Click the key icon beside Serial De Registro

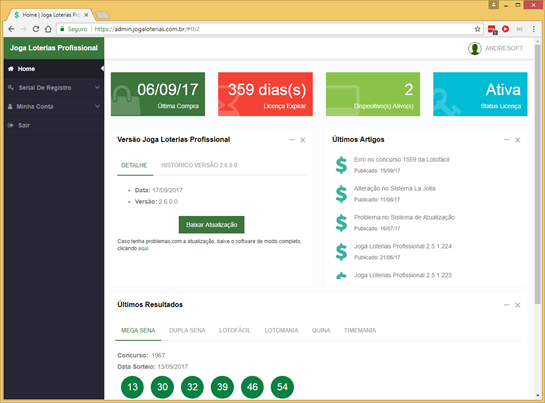point(11,88)
